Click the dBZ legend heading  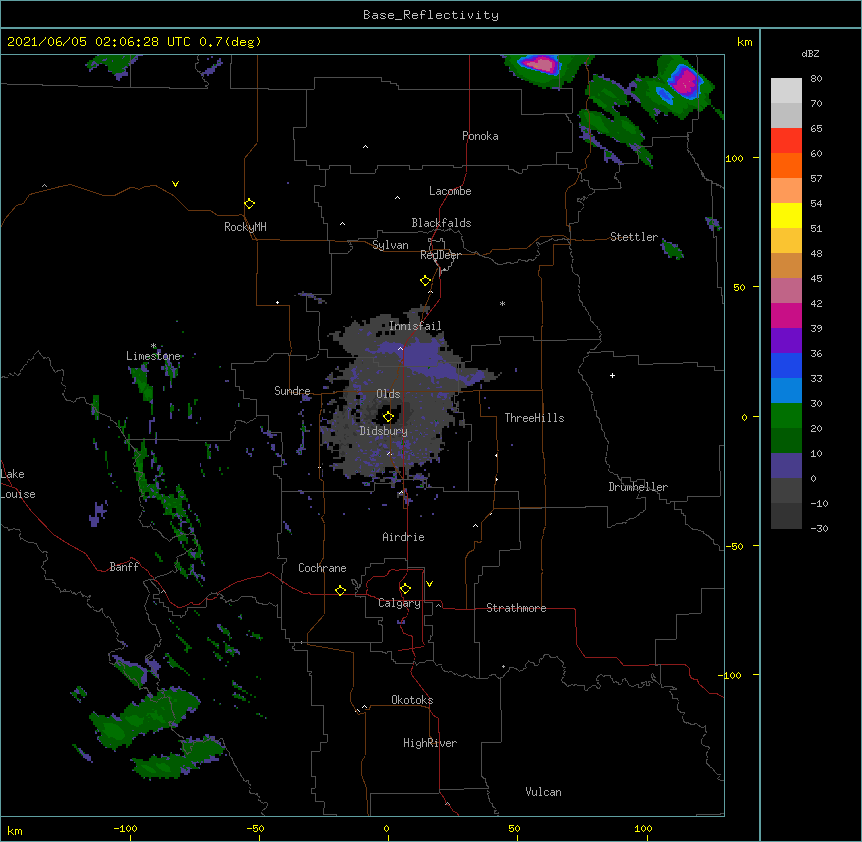[810, 53]
